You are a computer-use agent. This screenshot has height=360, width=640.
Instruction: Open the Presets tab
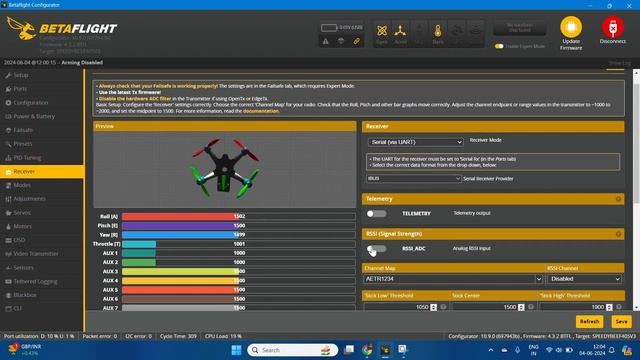42,144
